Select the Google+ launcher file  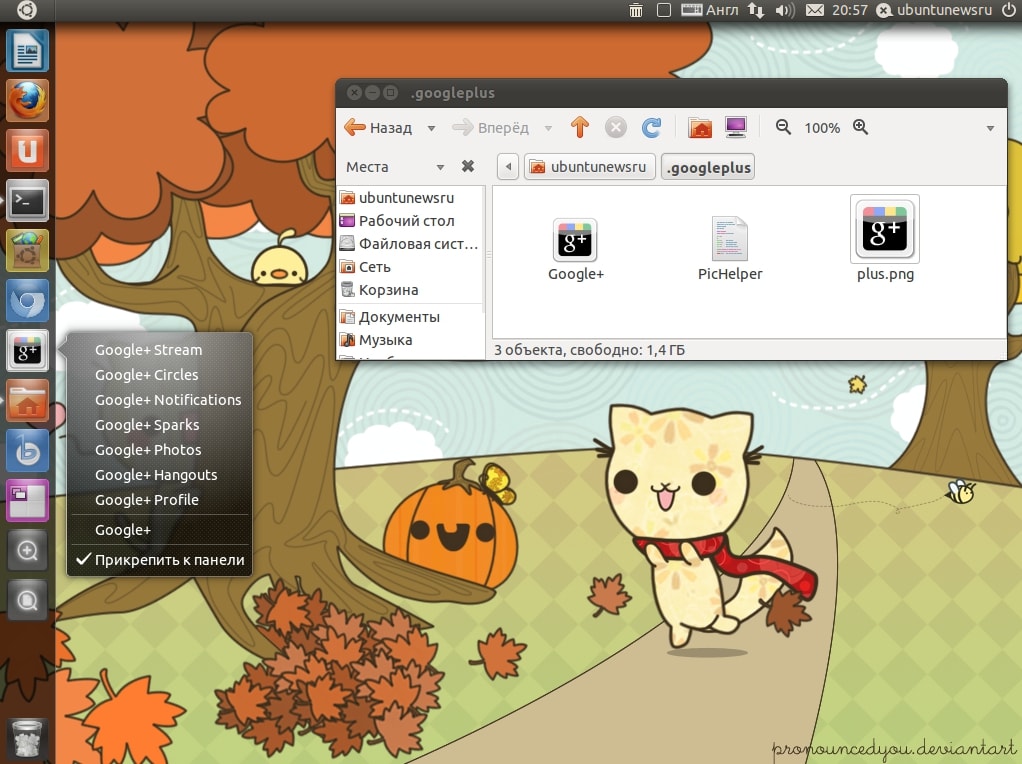[x=576, y=250]
